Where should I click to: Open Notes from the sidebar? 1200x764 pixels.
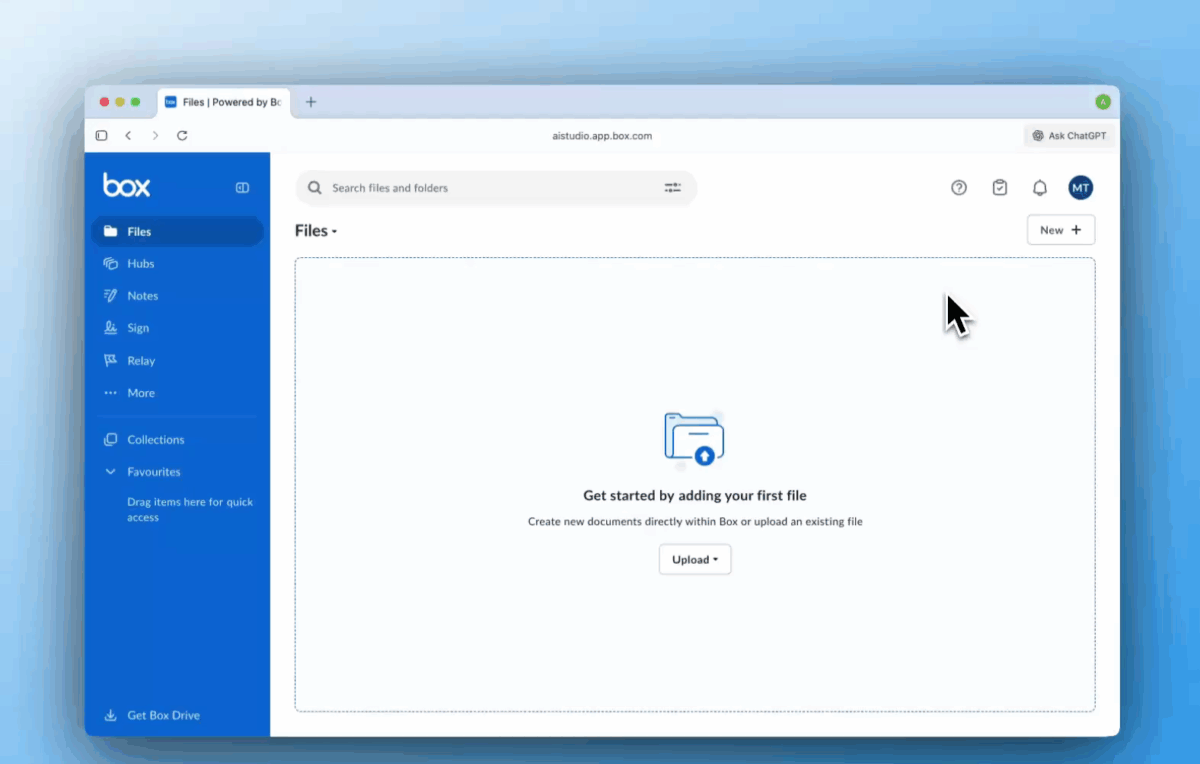pos(142,296)
